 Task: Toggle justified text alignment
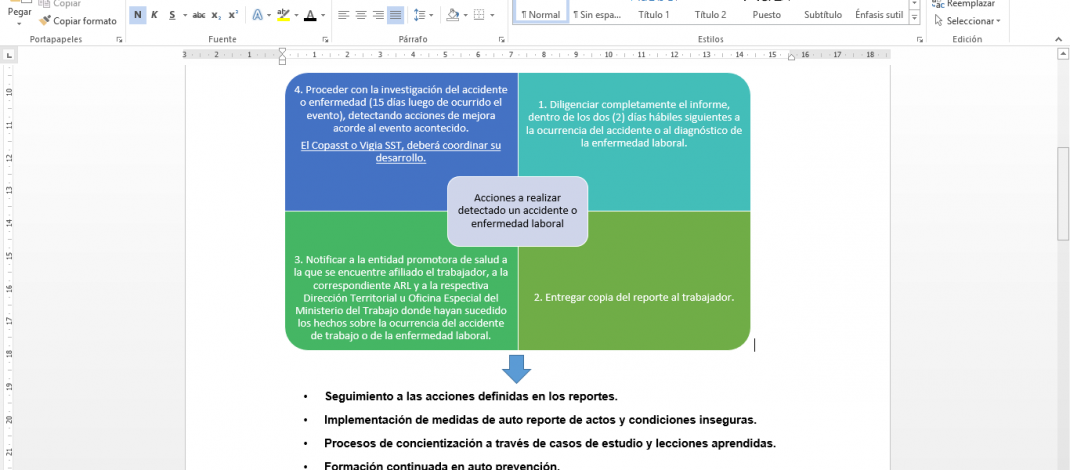[x=395, y=15]
